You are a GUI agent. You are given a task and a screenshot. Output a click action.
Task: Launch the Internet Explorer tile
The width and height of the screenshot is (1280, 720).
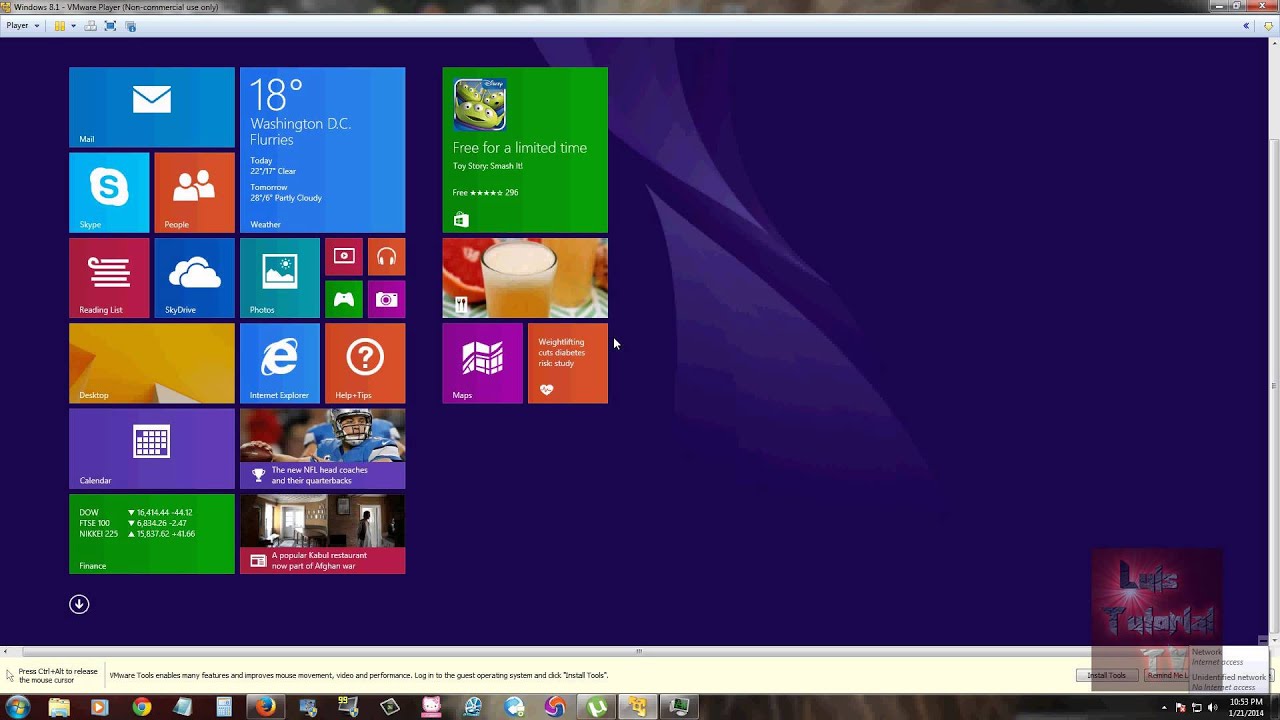click(x=280, y=363)
